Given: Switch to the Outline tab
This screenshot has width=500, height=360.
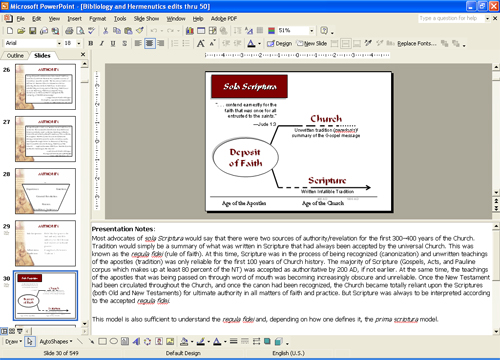Looking at the screenshot, I should point(15,56).
